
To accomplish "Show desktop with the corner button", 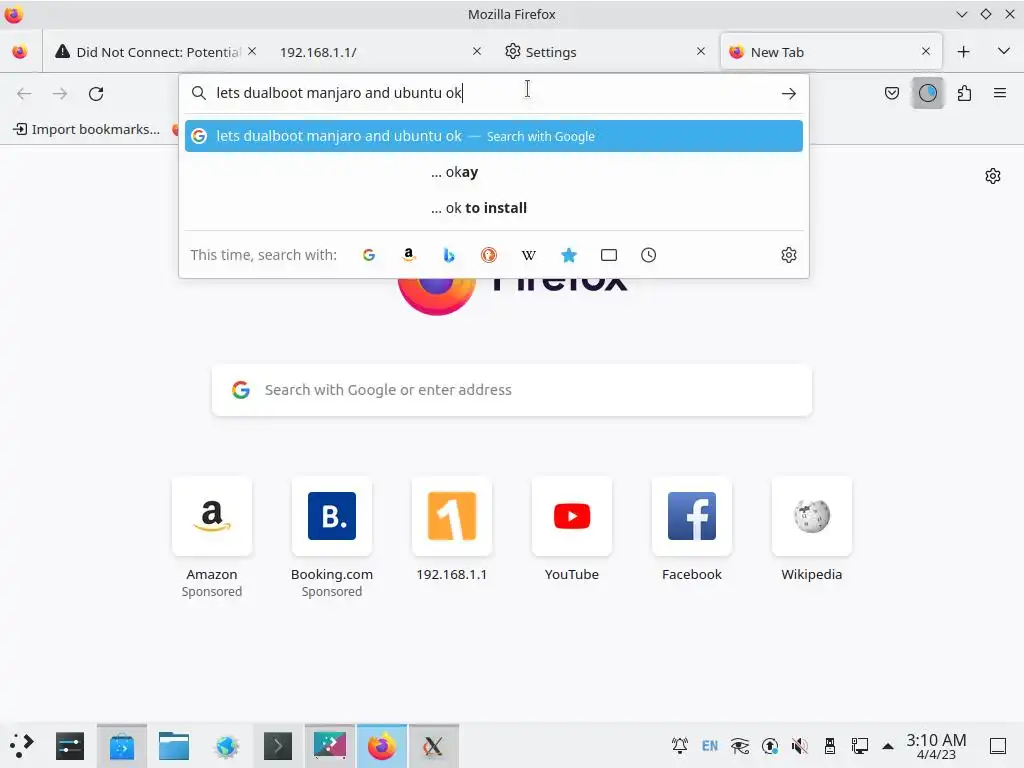I will [998, 746].
